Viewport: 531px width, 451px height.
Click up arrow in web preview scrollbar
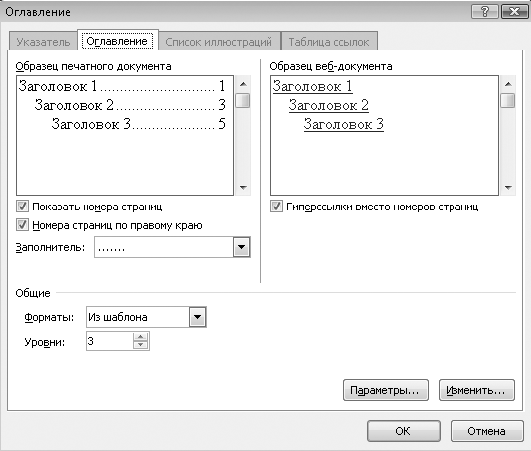(x=508, y=84)
